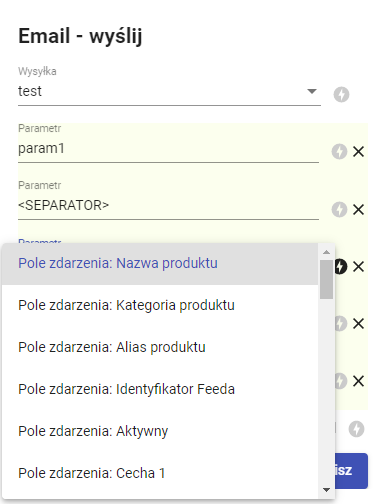This screenshot has width=383, height=504.
Task: Click into the param1 input field
Action: tap(168, 149)
